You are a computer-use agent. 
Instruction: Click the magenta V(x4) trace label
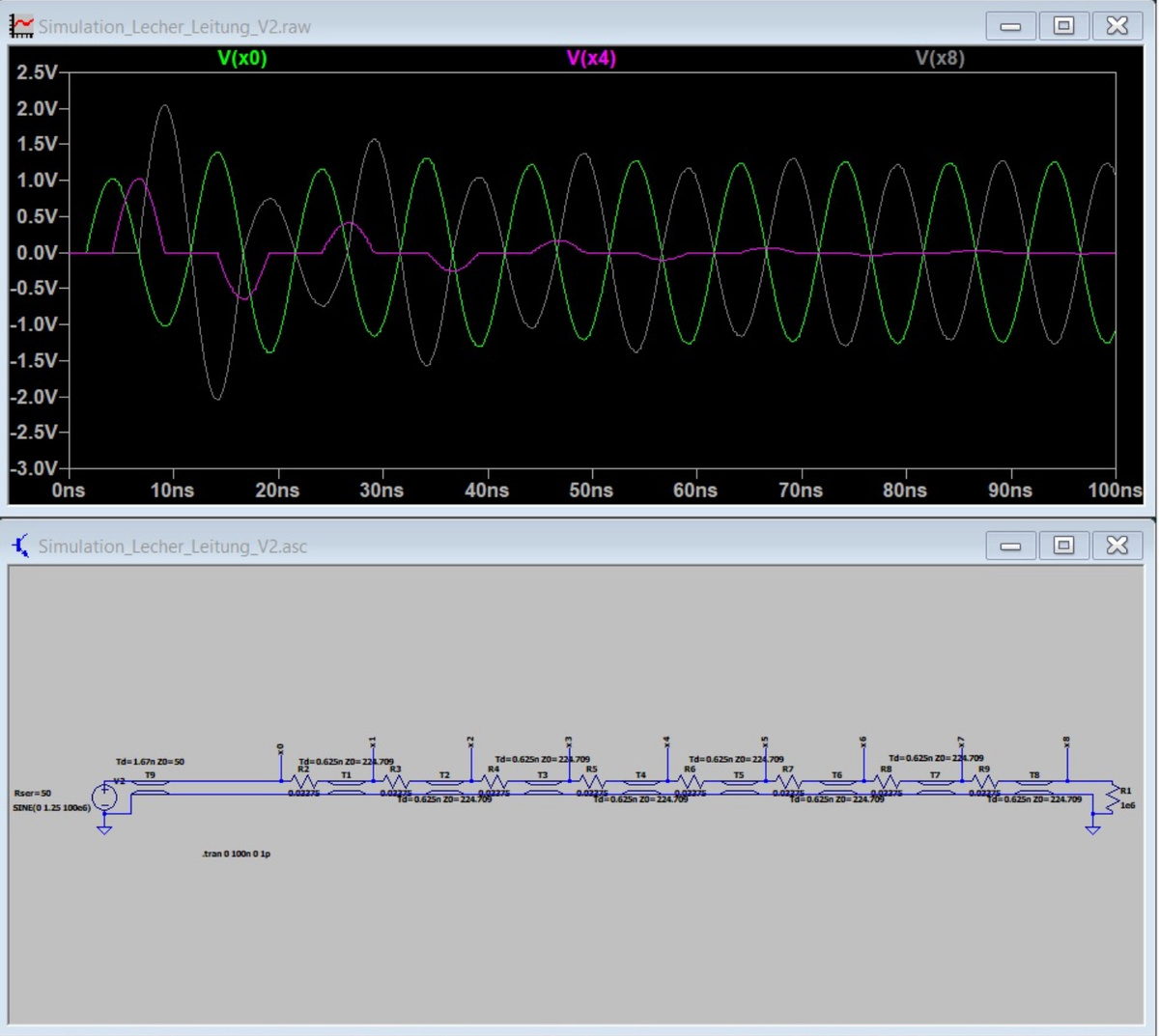point(591,58)
